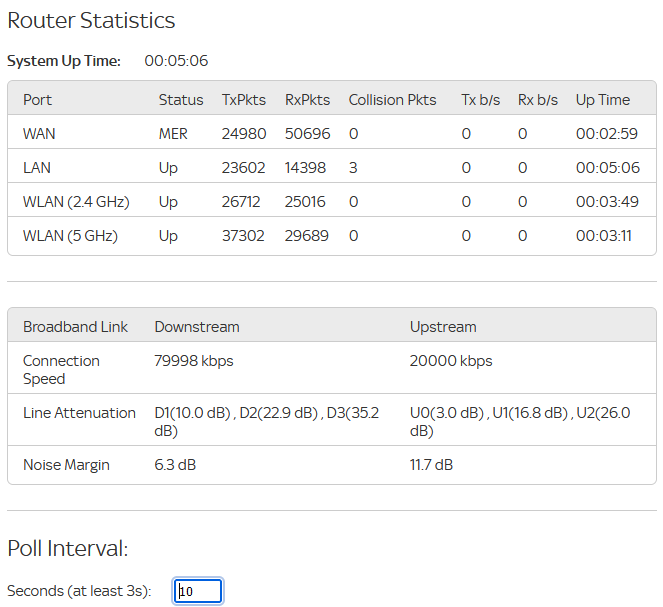This screenshot has width=663, height=607.
Task: Select the LAN collision packets value 3
Action: pos(353,168)
